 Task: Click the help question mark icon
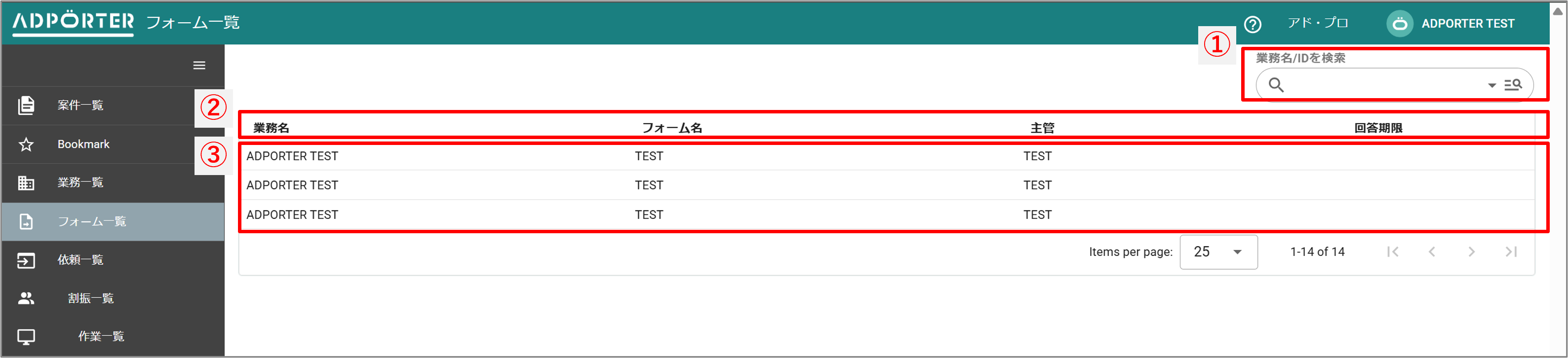(1251, 24)
